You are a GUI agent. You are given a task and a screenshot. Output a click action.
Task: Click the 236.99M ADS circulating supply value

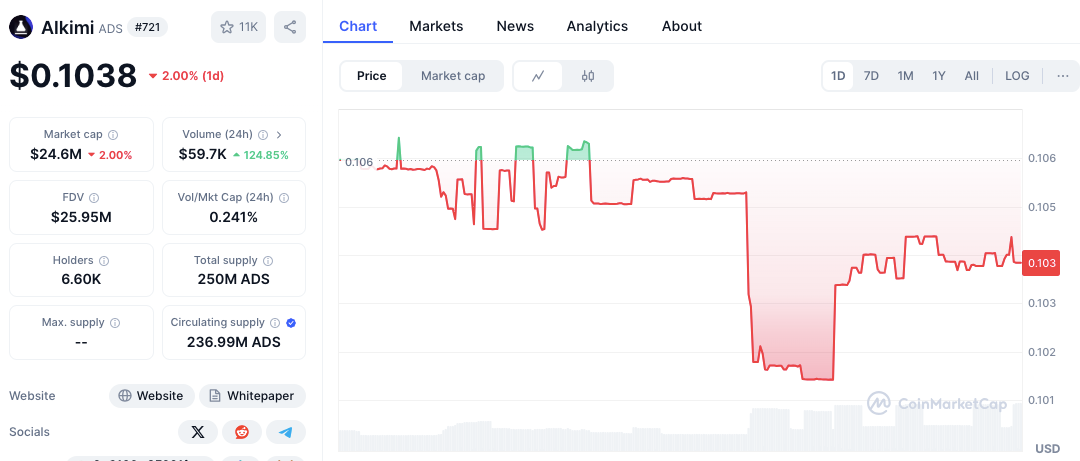point(233,342)
